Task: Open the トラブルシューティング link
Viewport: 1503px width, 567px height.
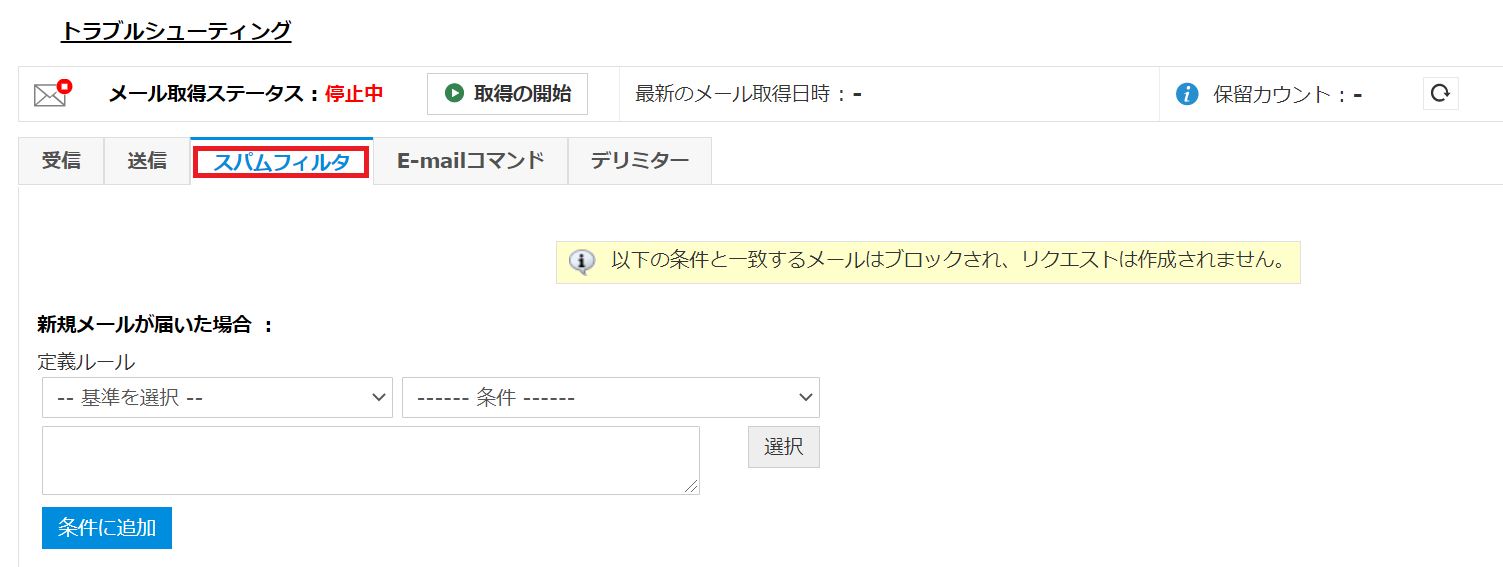Action: coord(176,31)
